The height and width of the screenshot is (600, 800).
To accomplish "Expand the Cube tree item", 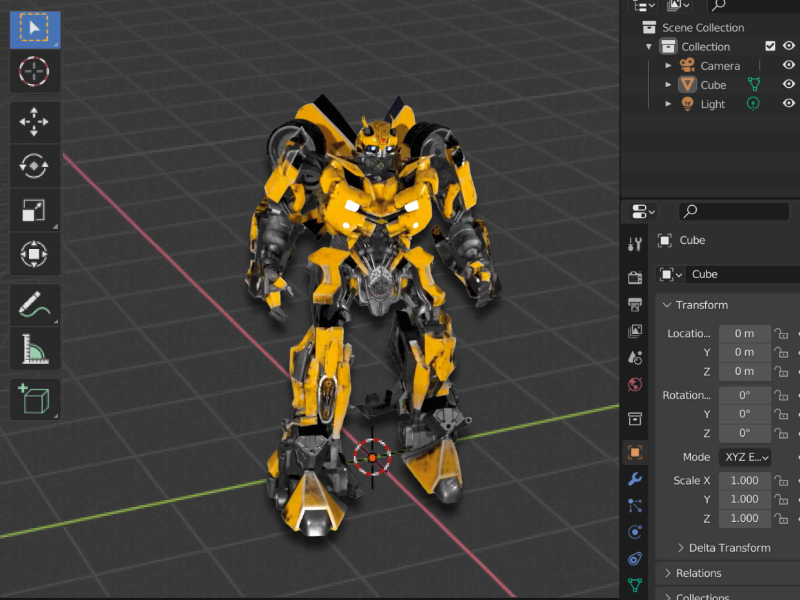I will [668, 85].
